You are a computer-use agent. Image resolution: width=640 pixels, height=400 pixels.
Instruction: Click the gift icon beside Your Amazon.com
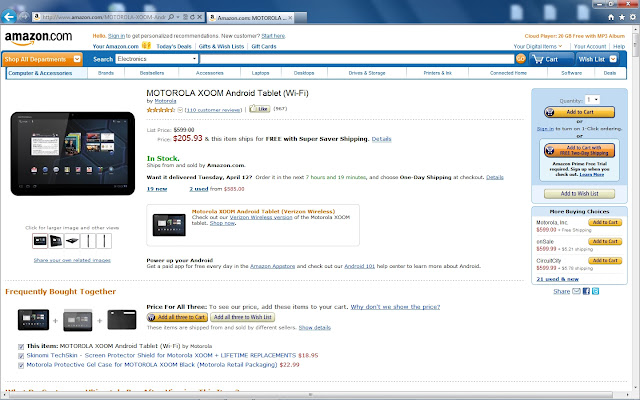click(147, 46)
